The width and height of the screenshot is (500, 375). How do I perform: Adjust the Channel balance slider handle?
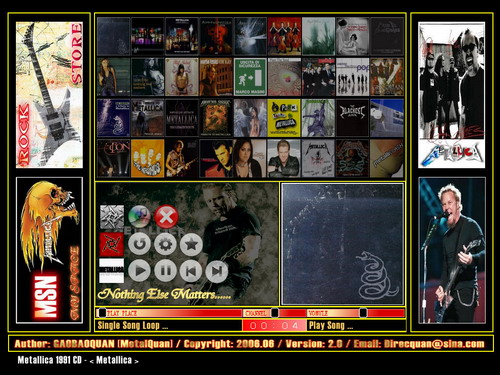(275, 313)
